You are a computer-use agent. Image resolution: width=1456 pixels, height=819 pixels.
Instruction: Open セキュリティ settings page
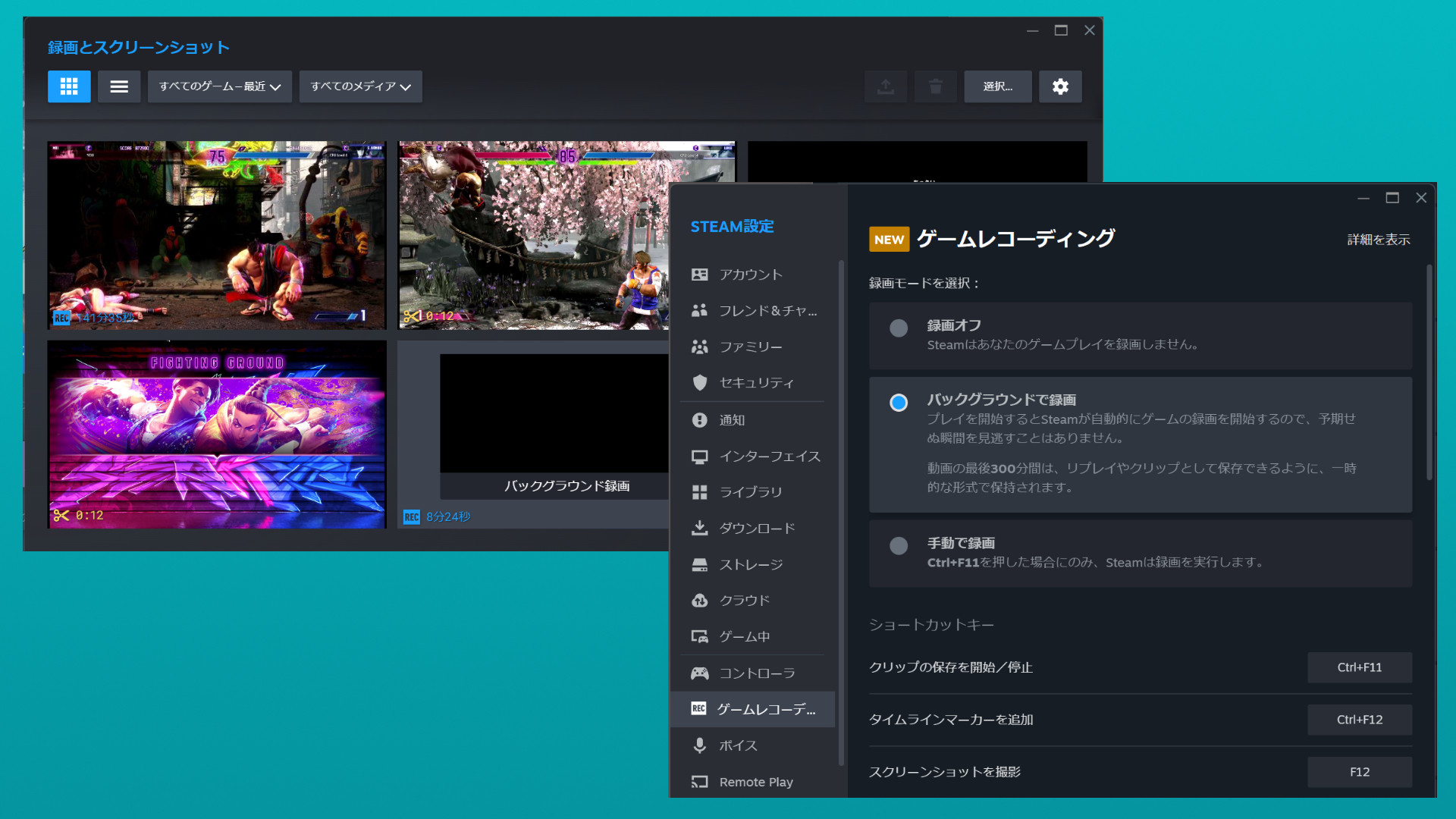point(754,383)
